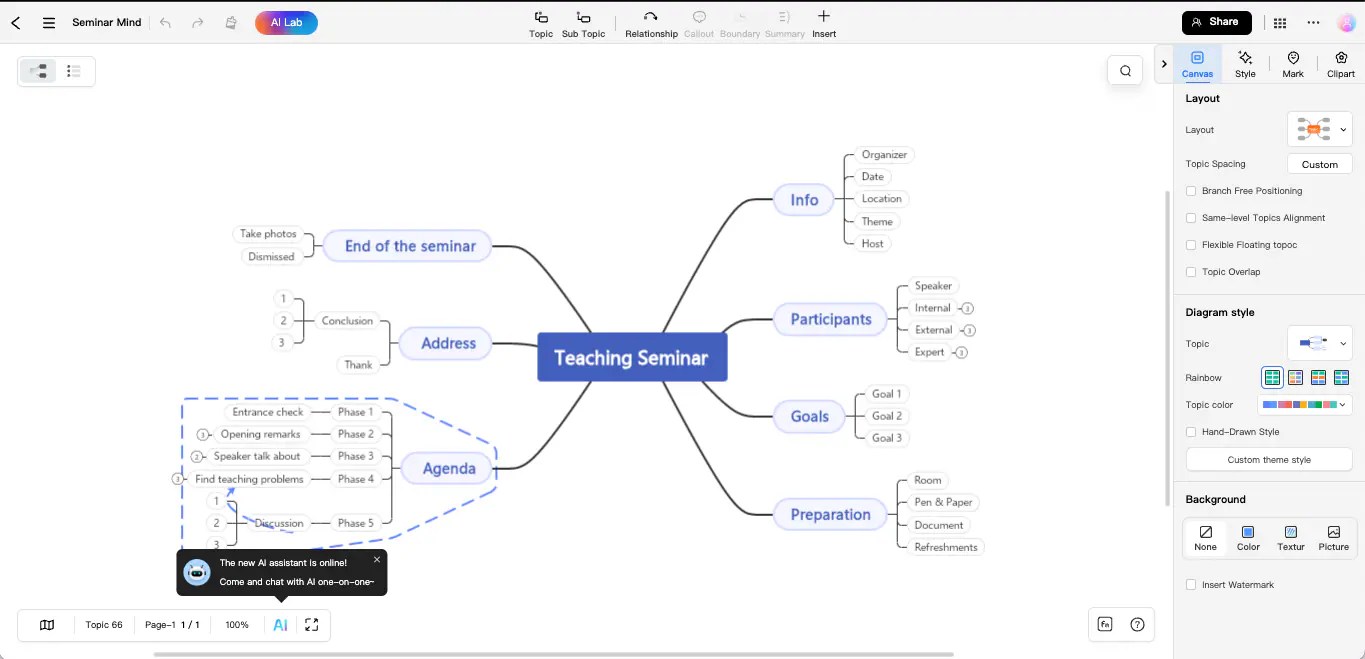This screenshot has width=1365, height=659.
Task: Open the Topic color palette dropdown
Action: click(x=1305, y=405)
